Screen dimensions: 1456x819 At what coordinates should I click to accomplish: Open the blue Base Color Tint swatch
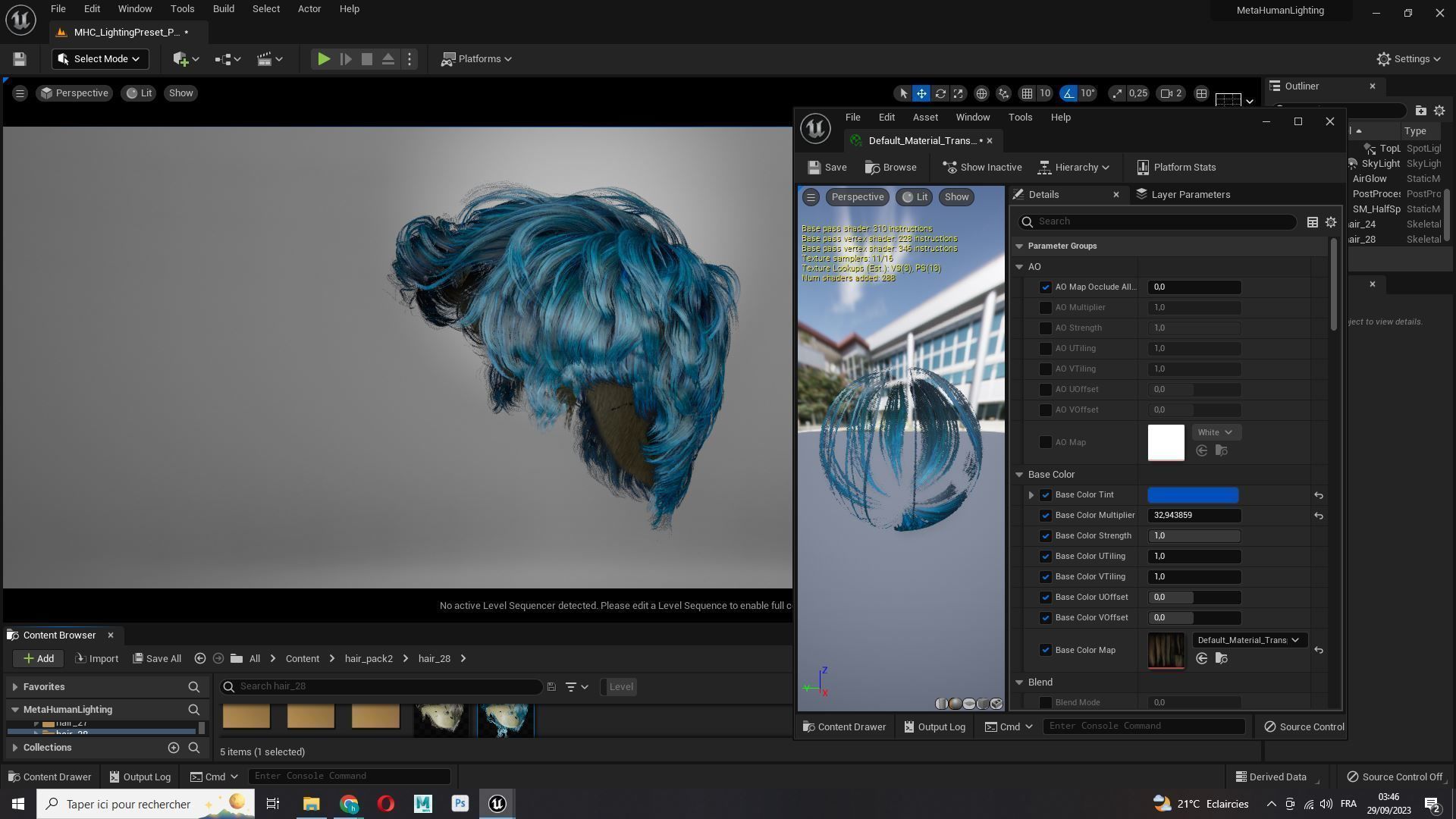1193,495
